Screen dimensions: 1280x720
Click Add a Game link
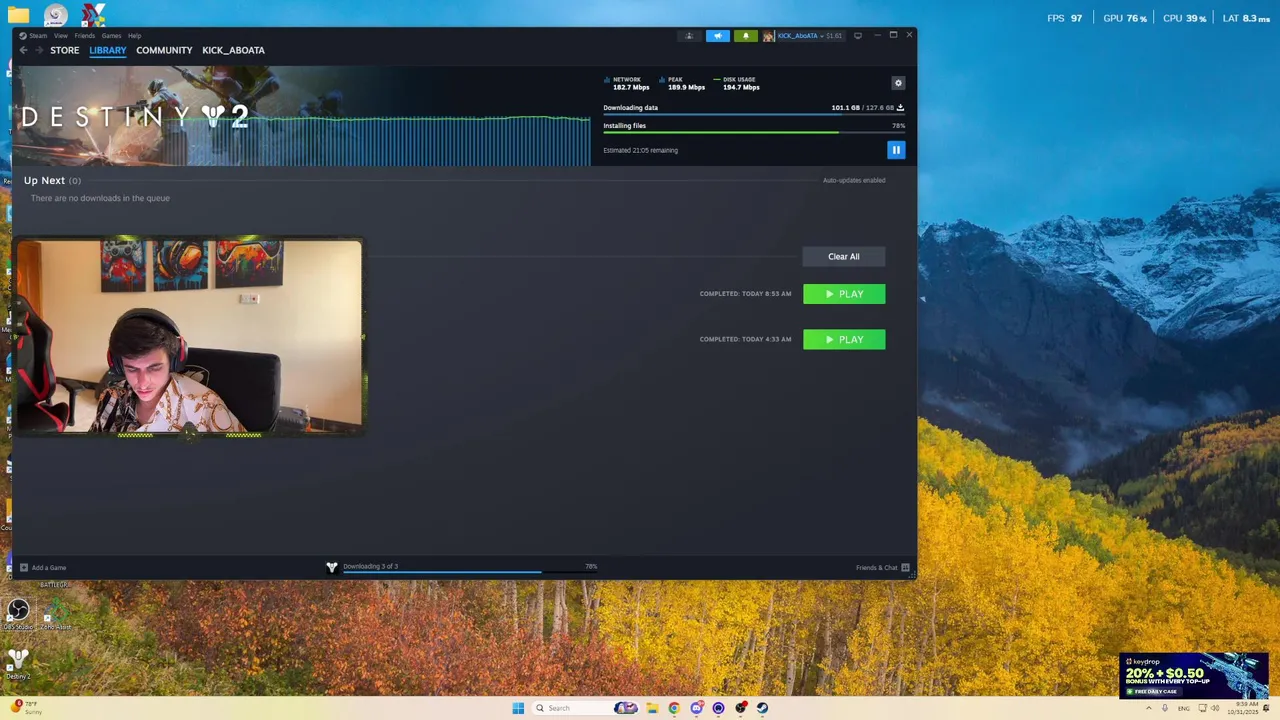click(x=49, y=568)
